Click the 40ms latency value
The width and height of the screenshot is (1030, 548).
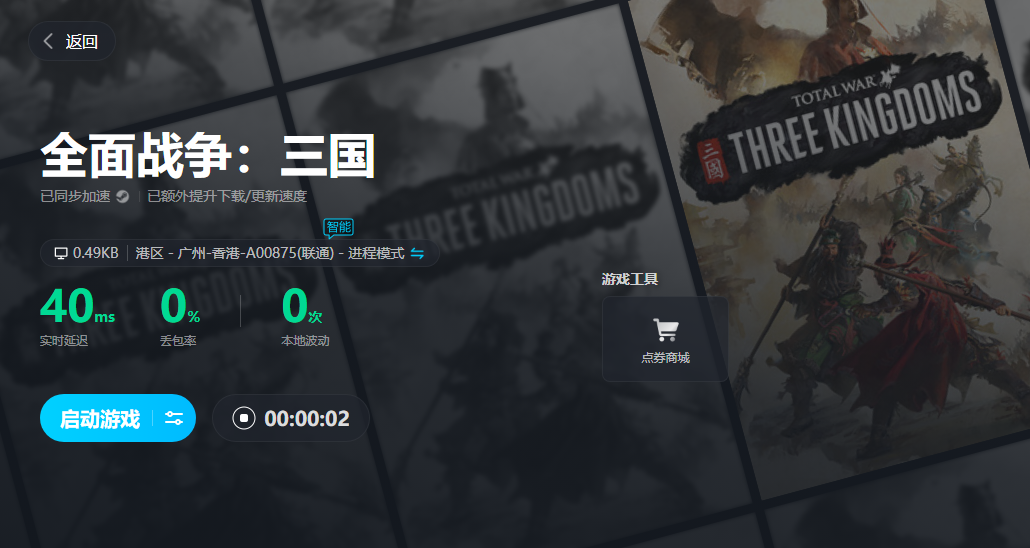pos(78,306)
